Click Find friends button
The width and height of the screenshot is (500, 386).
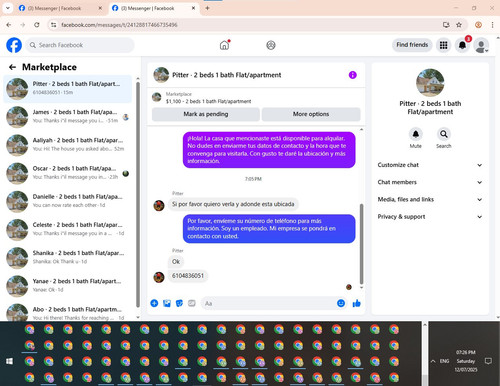pyautogui.click(x=412, y=45)
